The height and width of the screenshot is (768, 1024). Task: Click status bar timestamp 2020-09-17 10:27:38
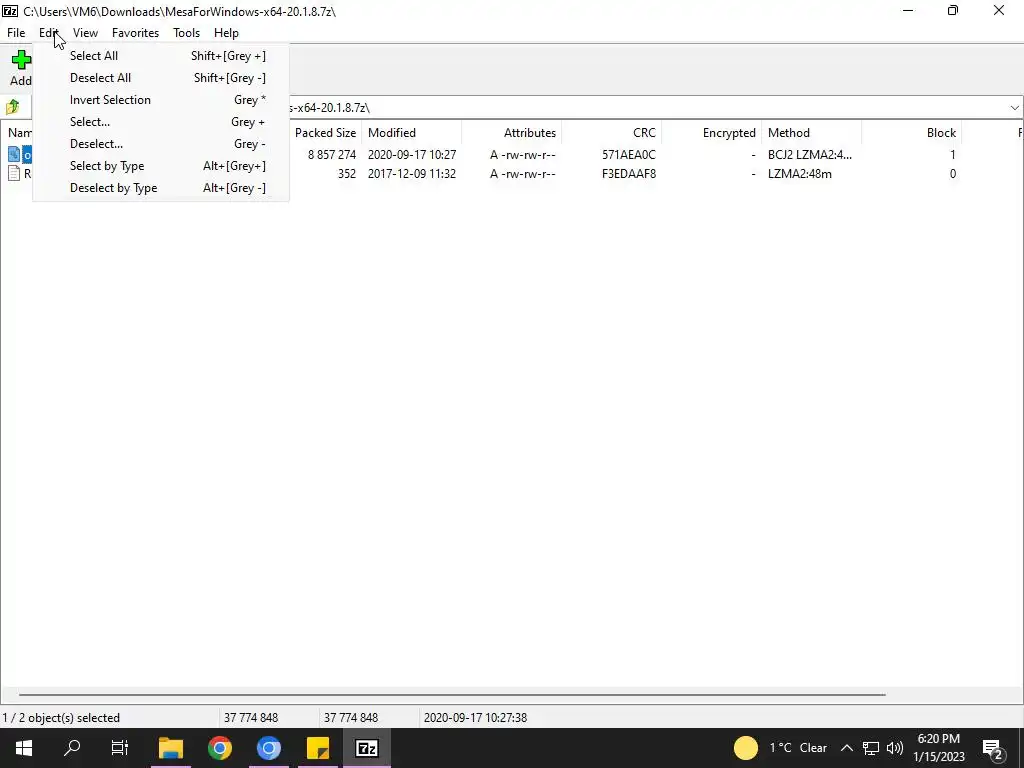pos(475,718)
